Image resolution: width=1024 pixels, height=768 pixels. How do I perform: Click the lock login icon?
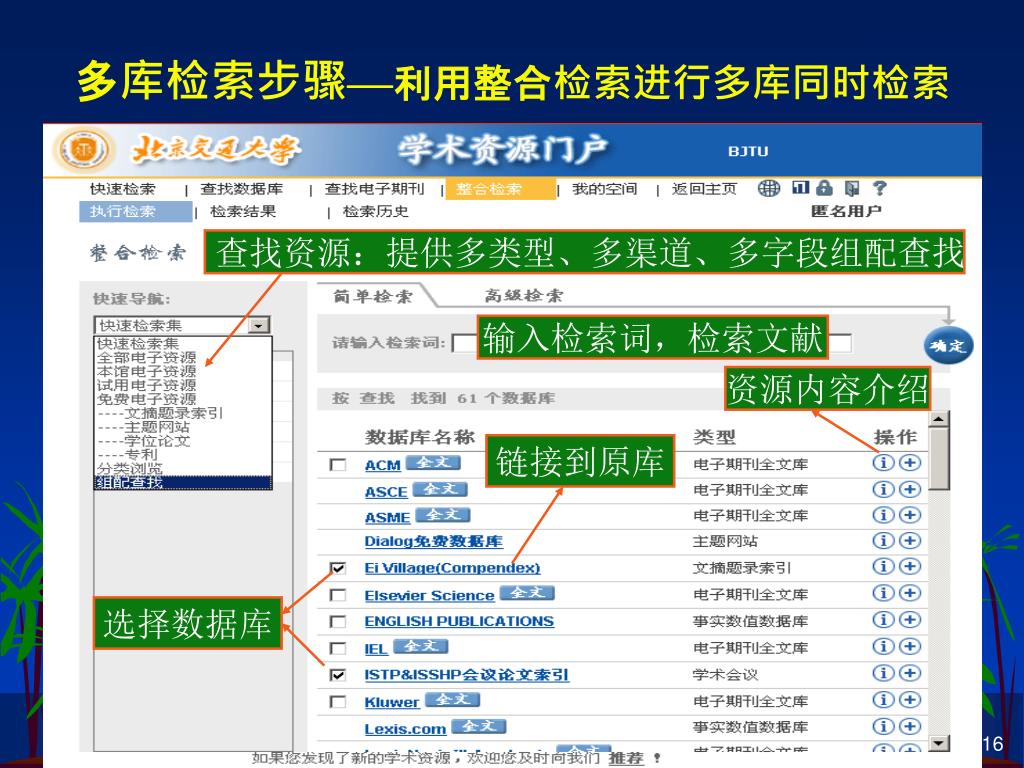pyautogui.click(x=825, y=188)
